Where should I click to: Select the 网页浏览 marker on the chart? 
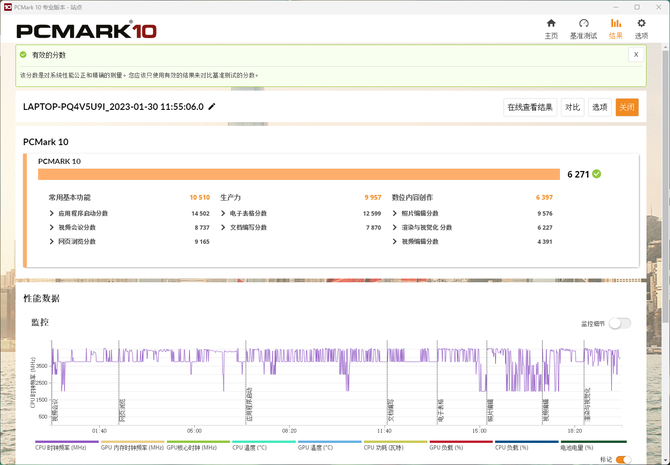pos(122,411)
